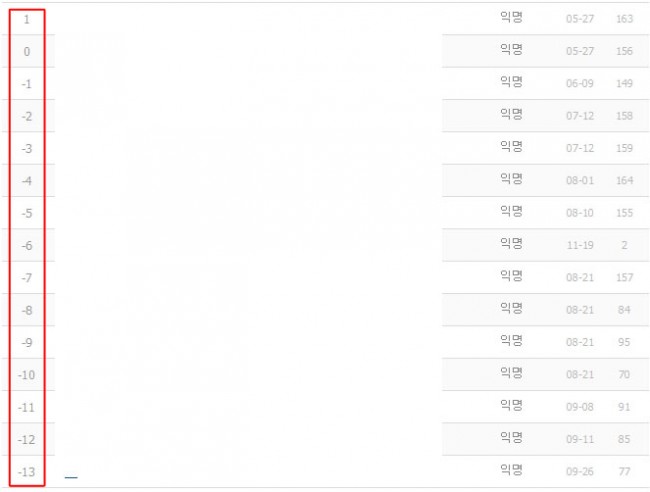Click the row number -6 cell

click(x=26, y=246)
